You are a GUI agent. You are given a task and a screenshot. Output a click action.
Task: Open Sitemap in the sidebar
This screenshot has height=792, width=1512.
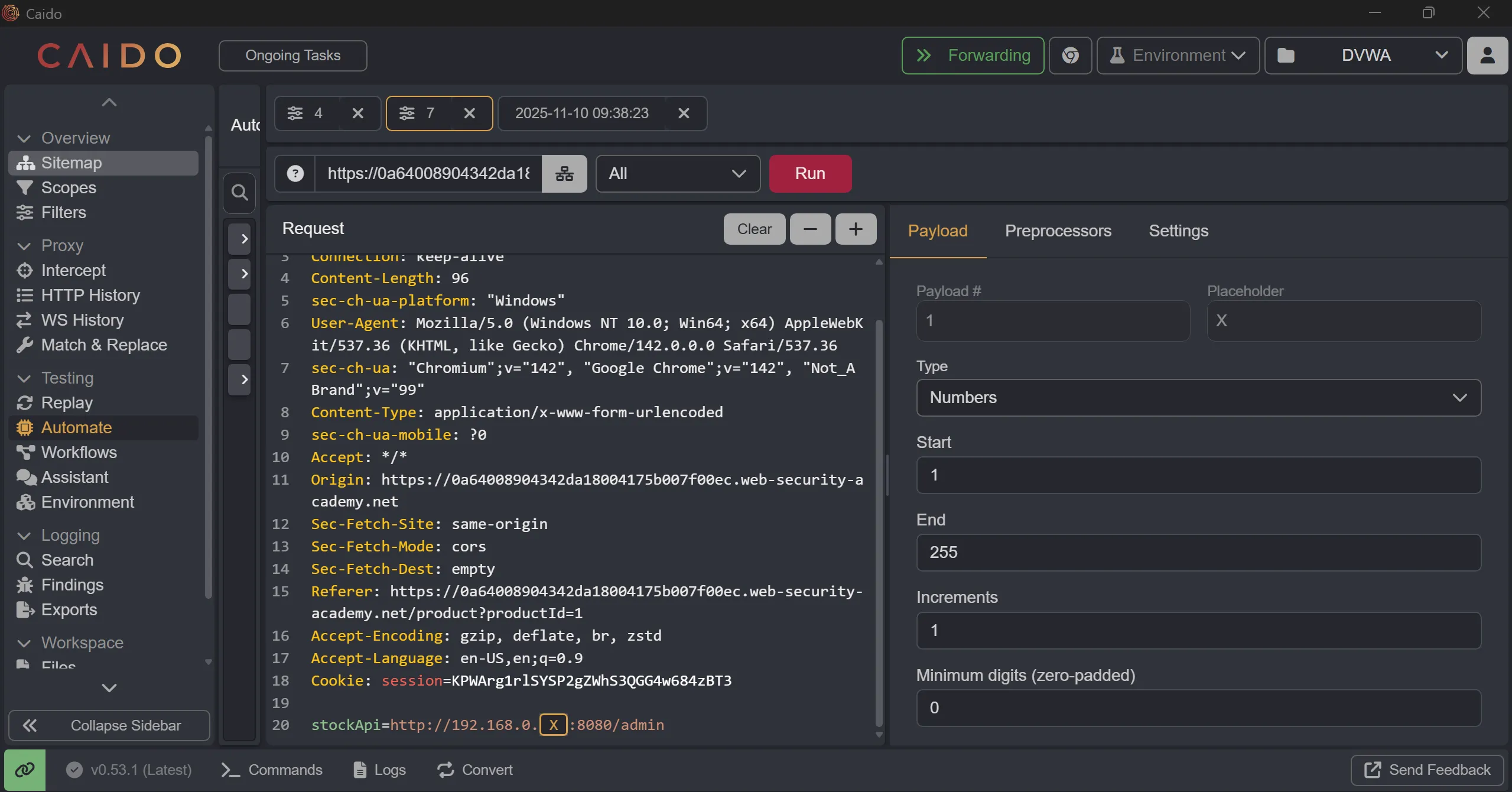click(x=71, y=163)
